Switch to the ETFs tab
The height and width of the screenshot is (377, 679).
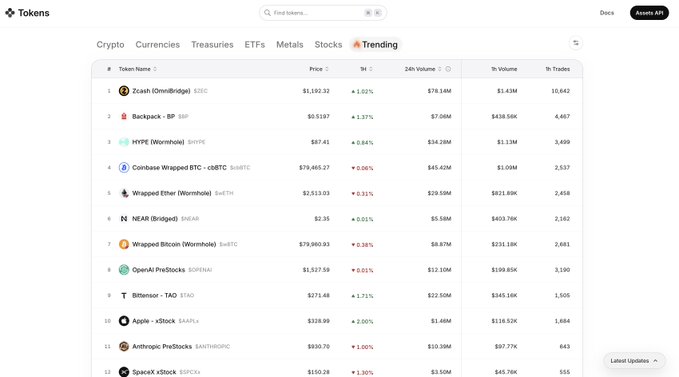255,45
